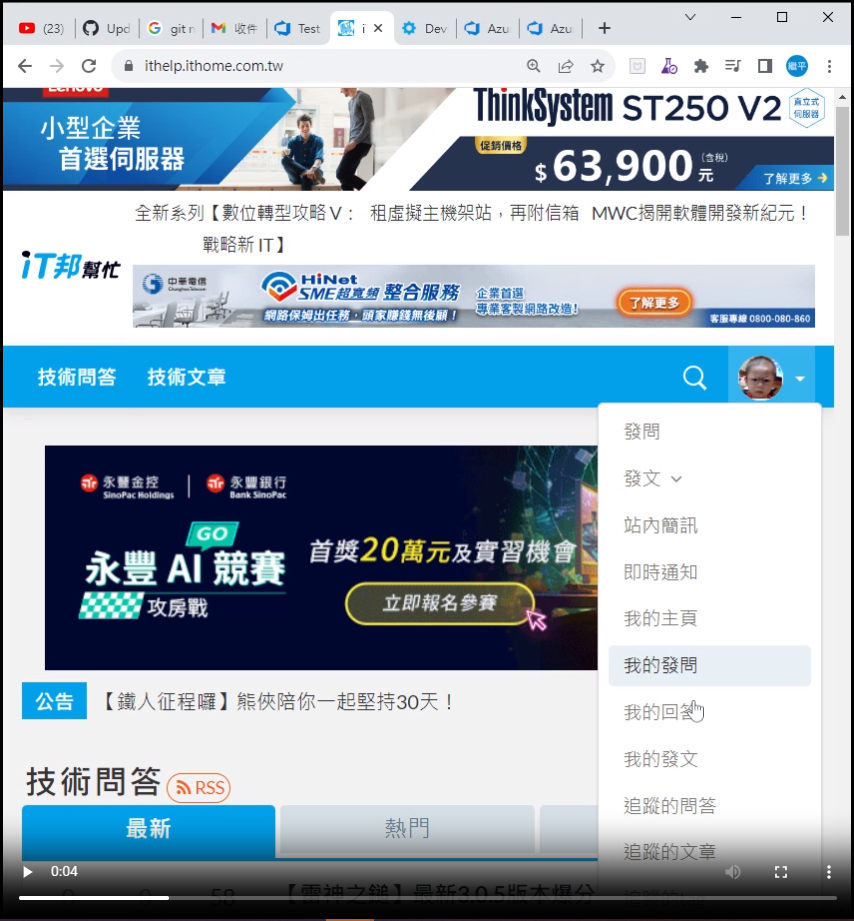
Task: Click the address bar URL
Action: click(x=214, y=66)
